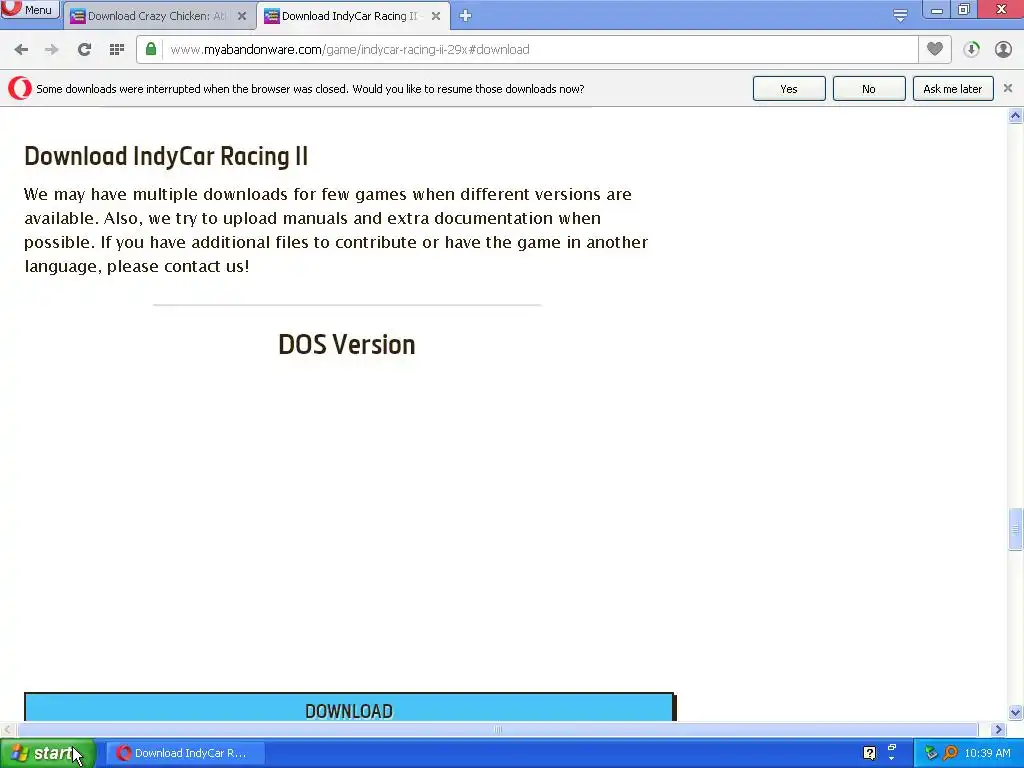
Task: Click Yes to resume downloads
Action: tap(789, 89)
